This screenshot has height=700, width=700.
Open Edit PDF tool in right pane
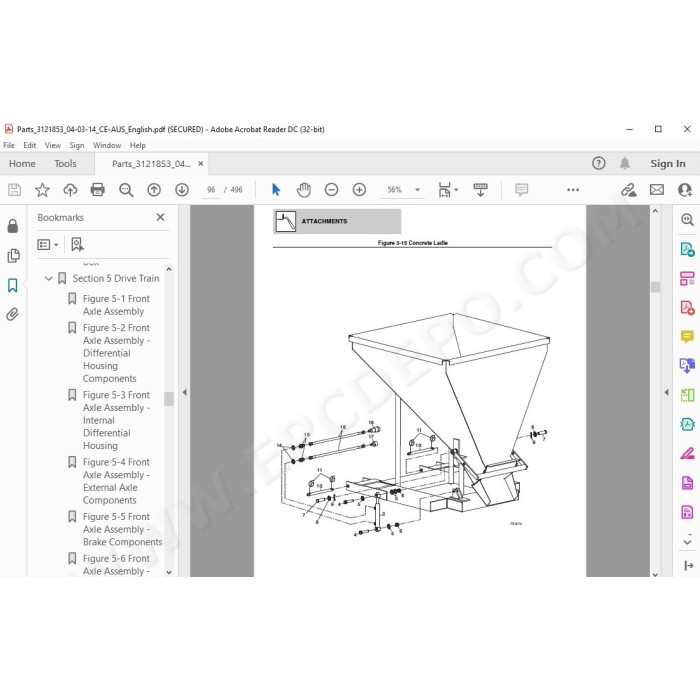(687, 279)
